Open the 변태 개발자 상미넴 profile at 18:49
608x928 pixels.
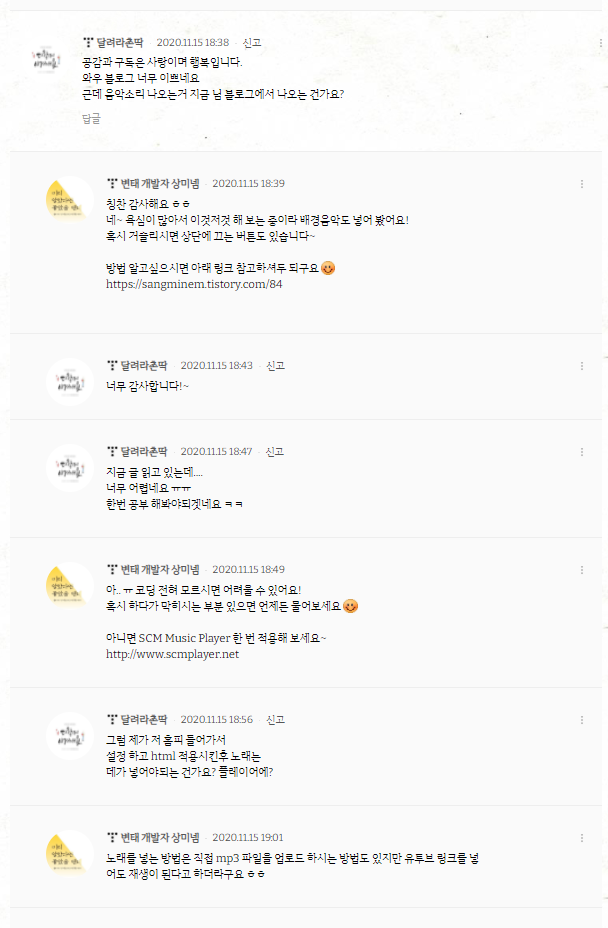tap(160, 569)
